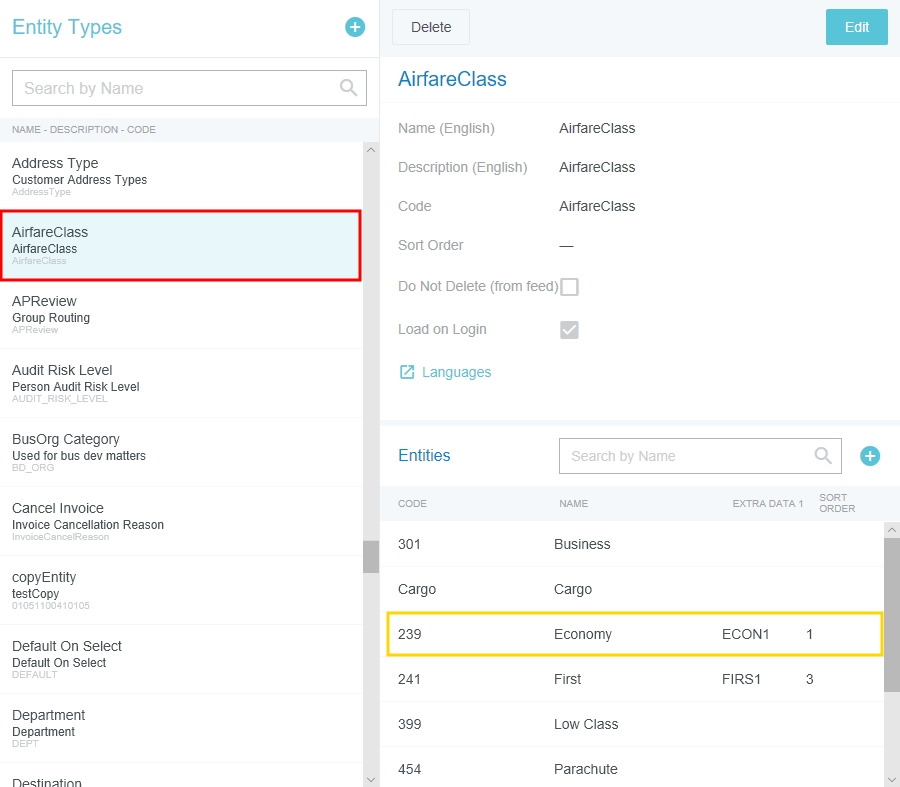The image size is (900, 787).
Task: Click the add entity plus icon
Action: 870,456
